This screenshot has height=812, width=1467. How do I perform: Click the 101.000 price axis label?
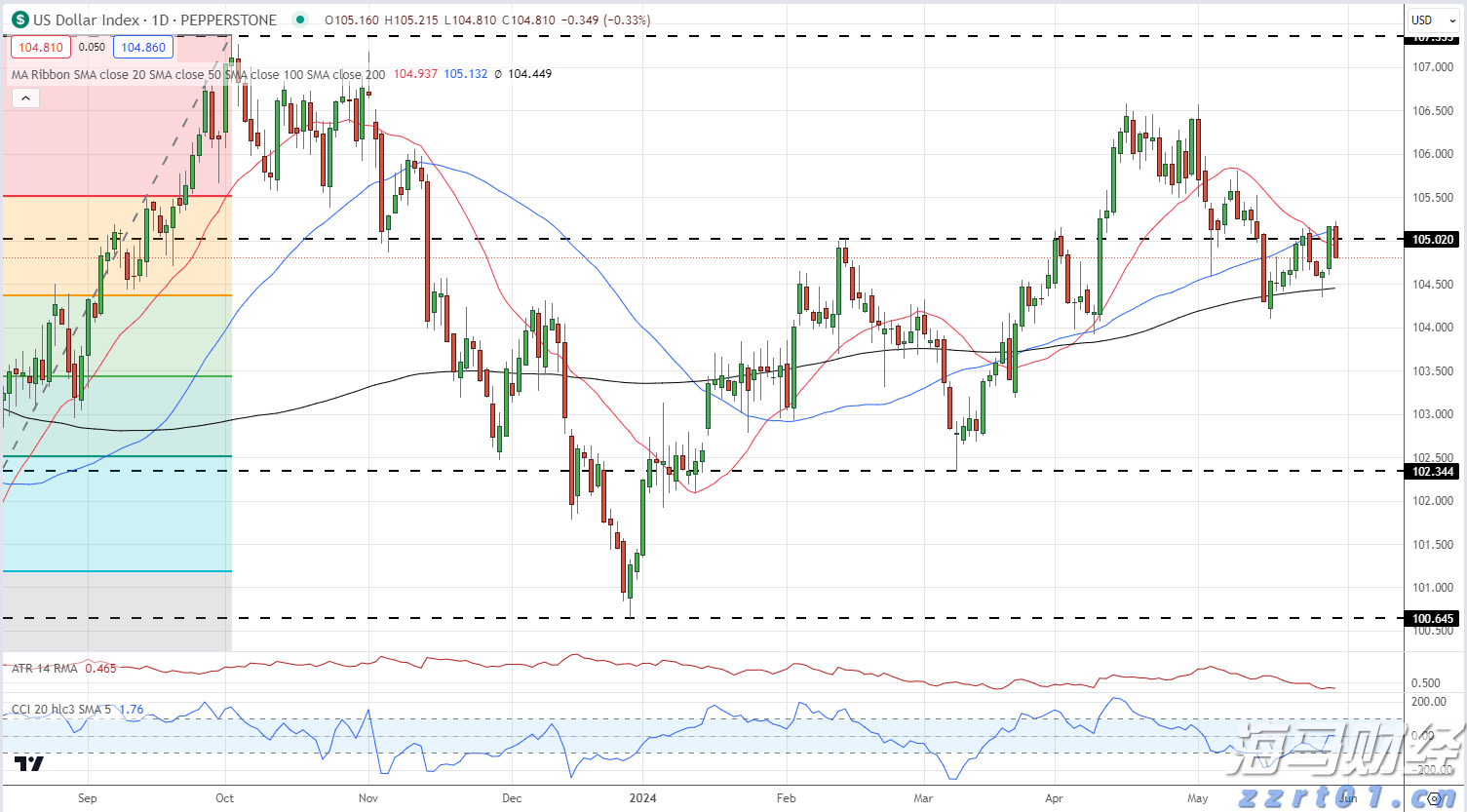coord(1433,588)
